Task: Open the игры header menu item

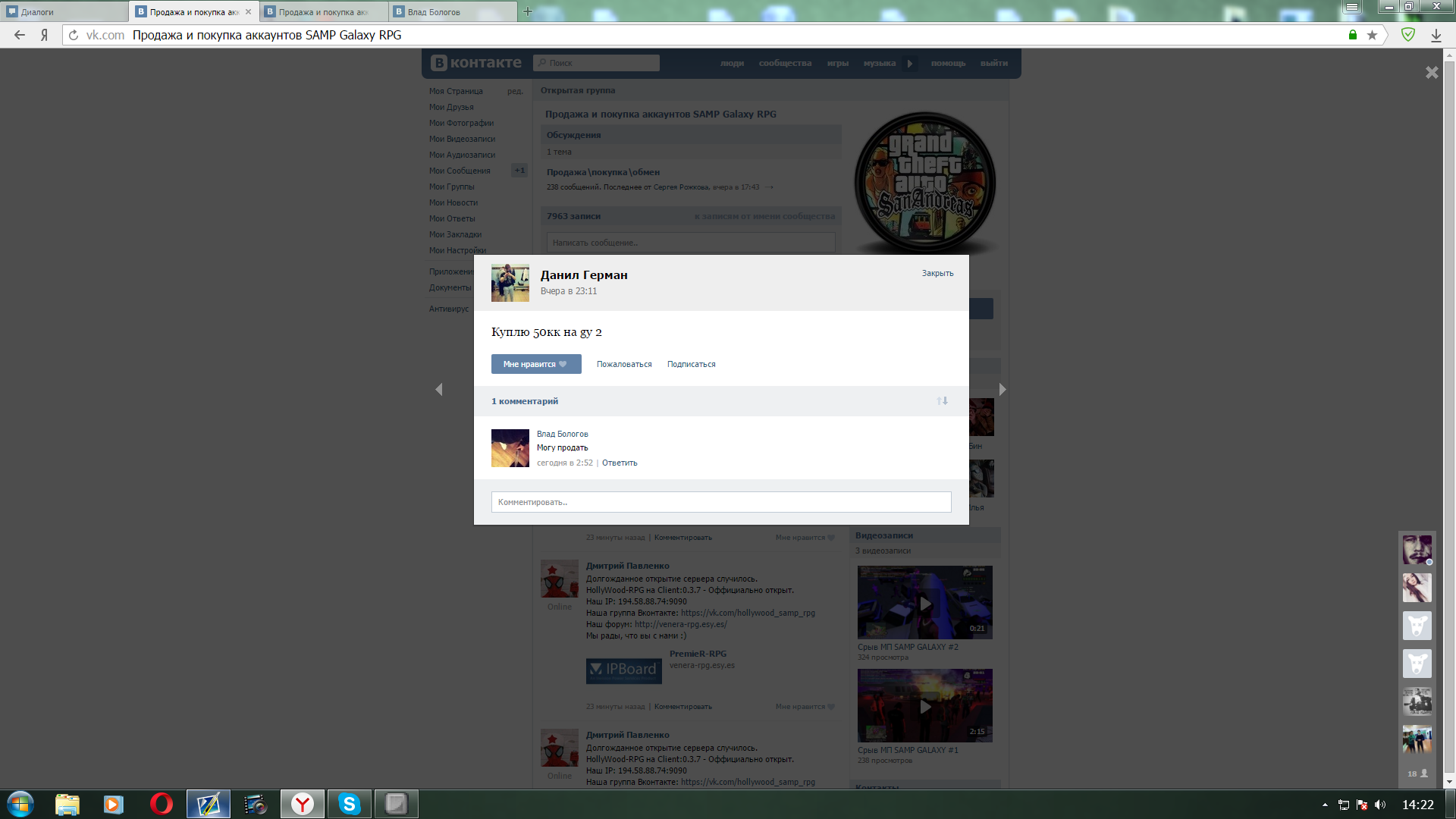Action: click(x=838, y=63)
